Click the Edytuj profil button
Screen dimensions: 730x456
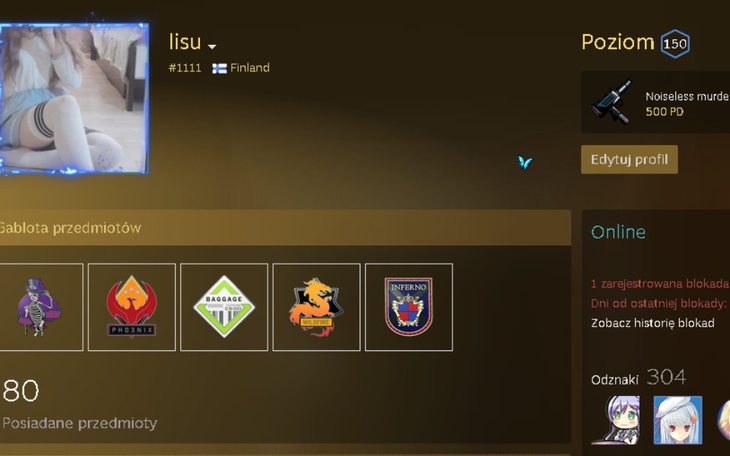pyautogui.click(x=629, y=159)
